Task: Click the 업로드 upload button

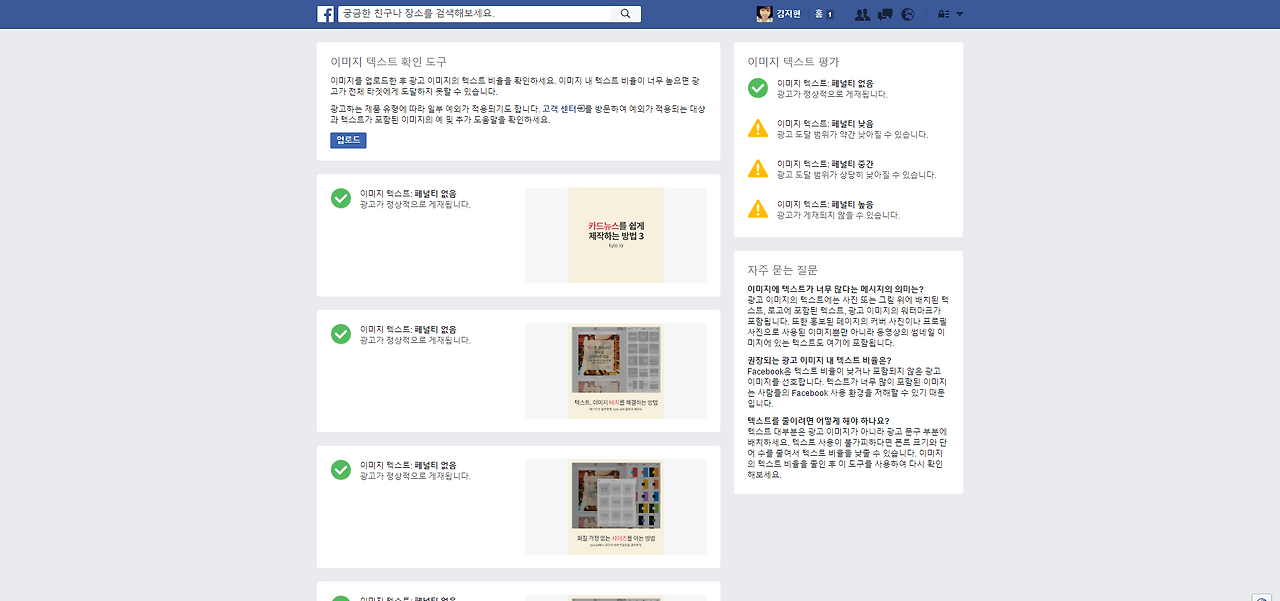Action: coord(346,140)
